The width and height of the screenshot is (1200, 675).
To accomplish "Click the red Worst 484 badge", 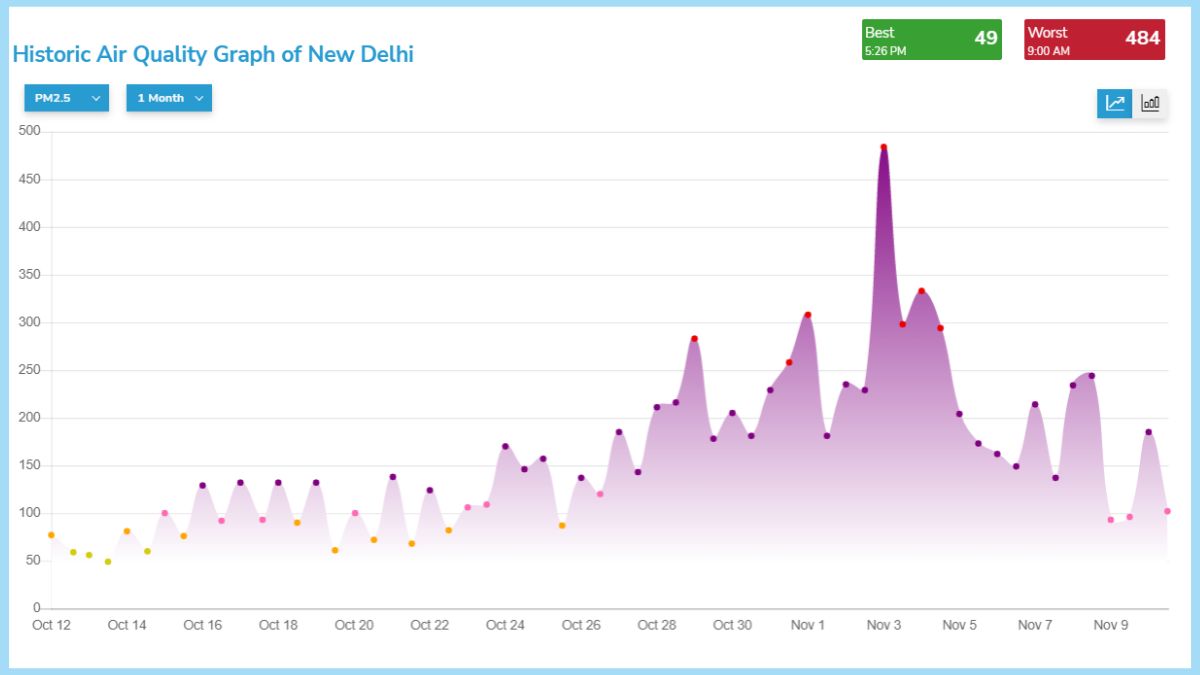I will pos(1094,40).
